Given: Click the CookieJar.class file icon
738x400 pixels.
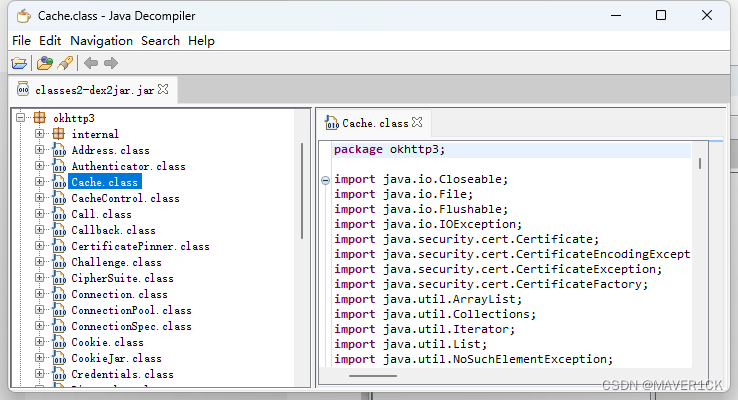Looking at the screenshot, I should point(59,358).
